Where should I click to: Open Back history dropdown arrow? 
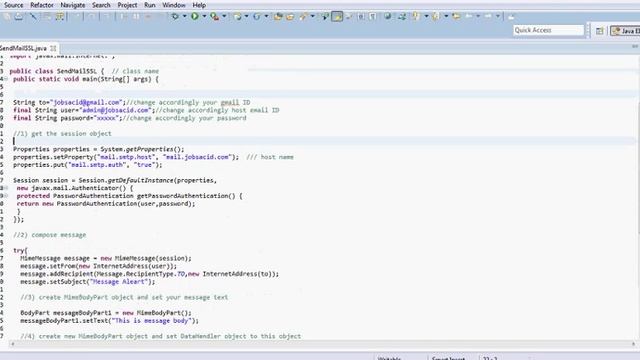pyautogui.click(x=478, y=16)
